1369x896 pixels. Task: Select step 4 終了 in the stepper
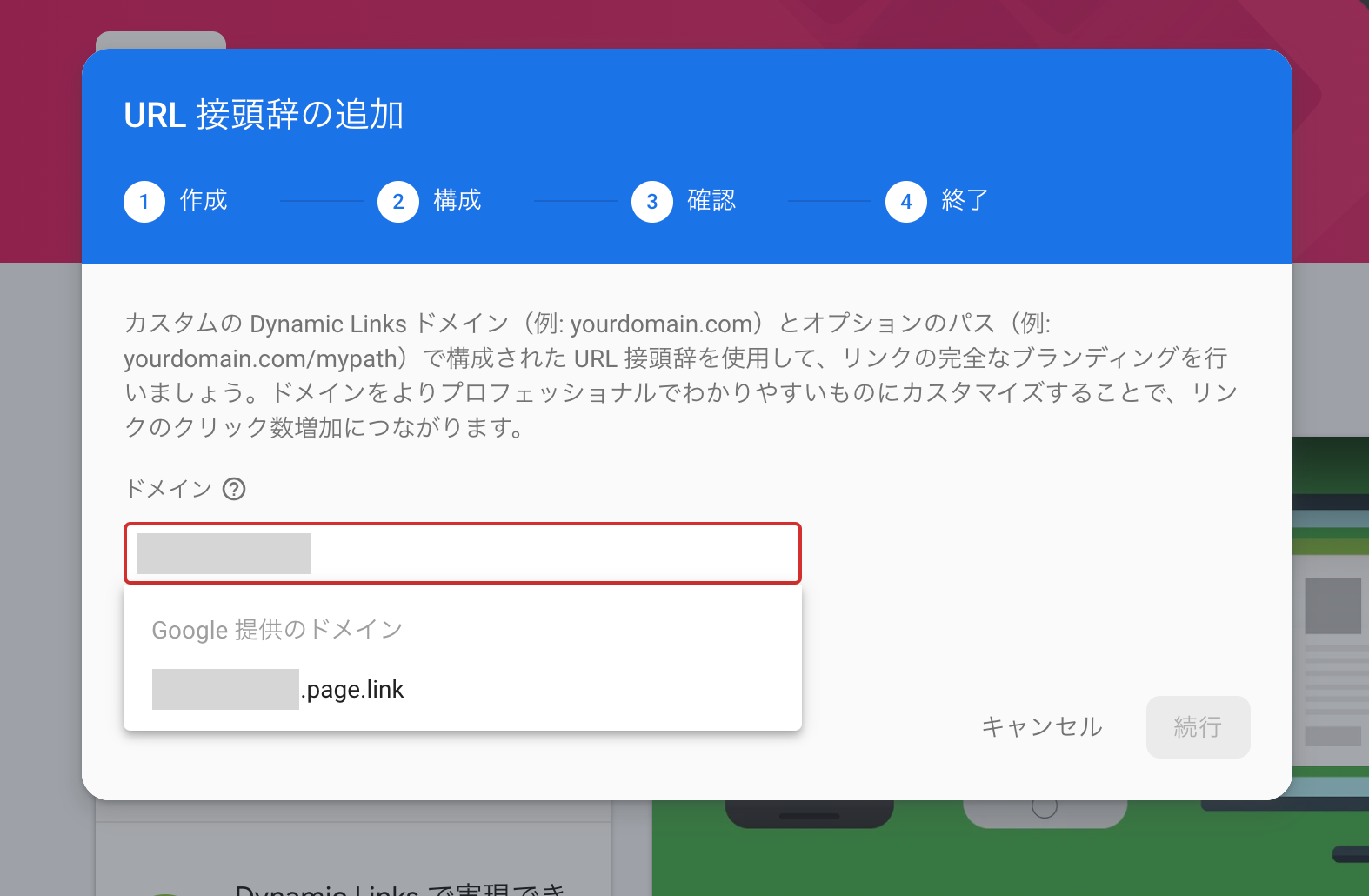pos(938,201)
